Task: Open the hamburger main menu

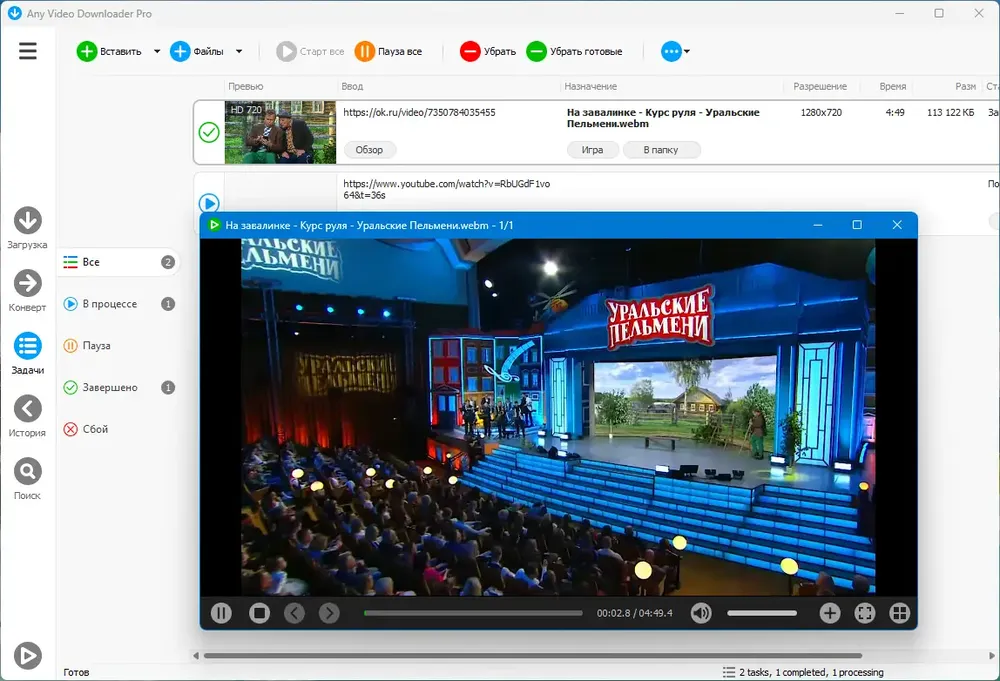Action: [x=27, y=51]
